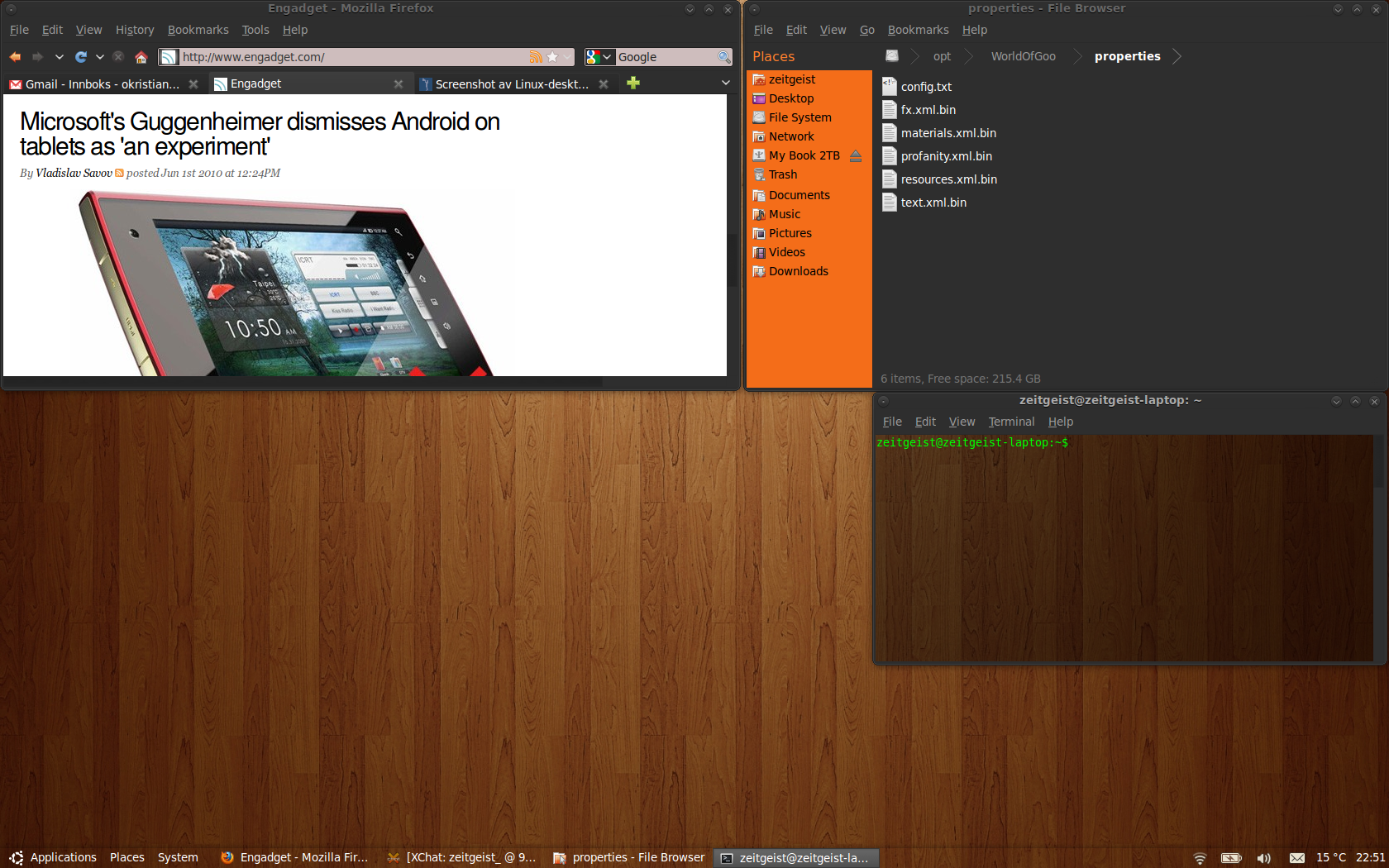
Task: Close the Screenshot av Linux-deskt tab
Action: click(604, 83)
